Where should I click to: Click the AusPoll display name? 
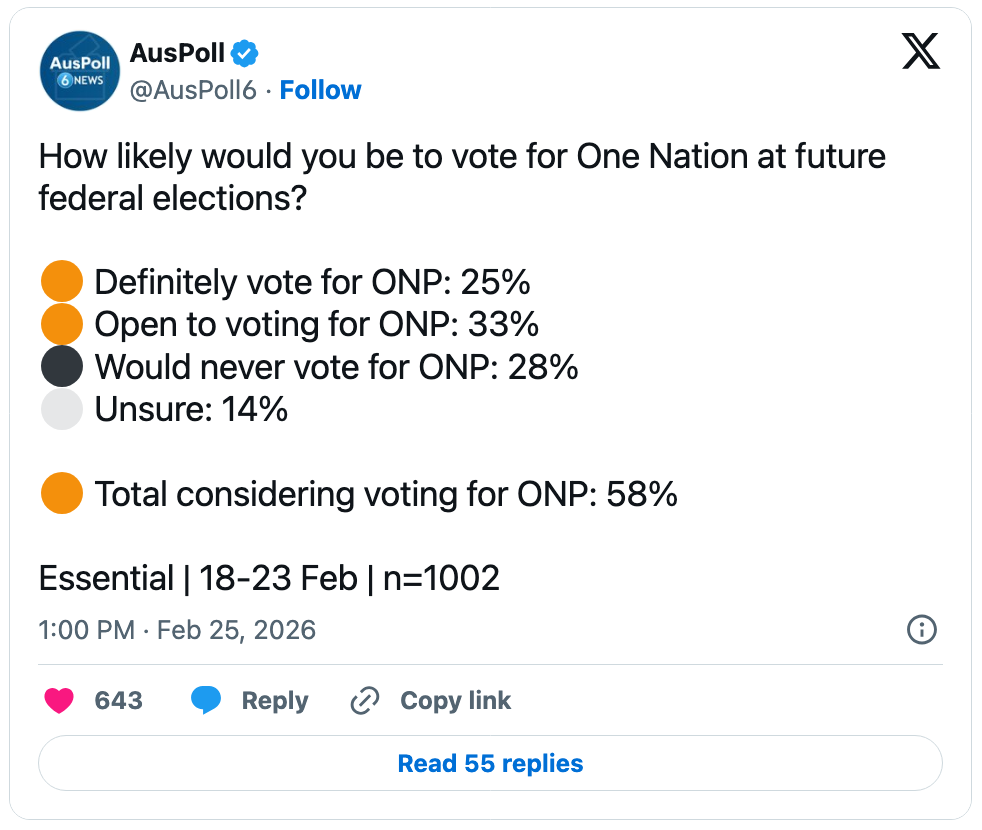(178, 53)
